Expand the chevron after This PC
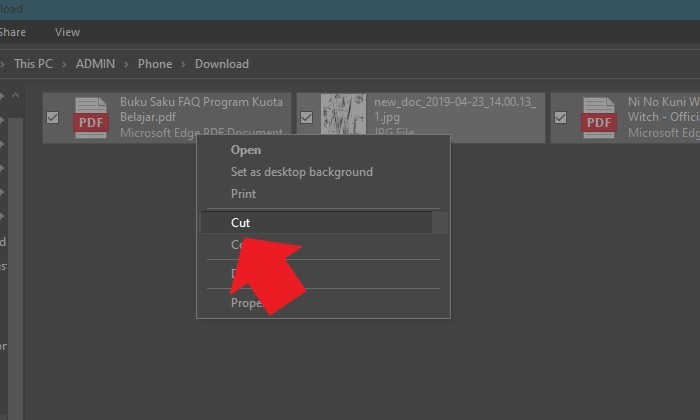The image size is (700, 420). 64,64
